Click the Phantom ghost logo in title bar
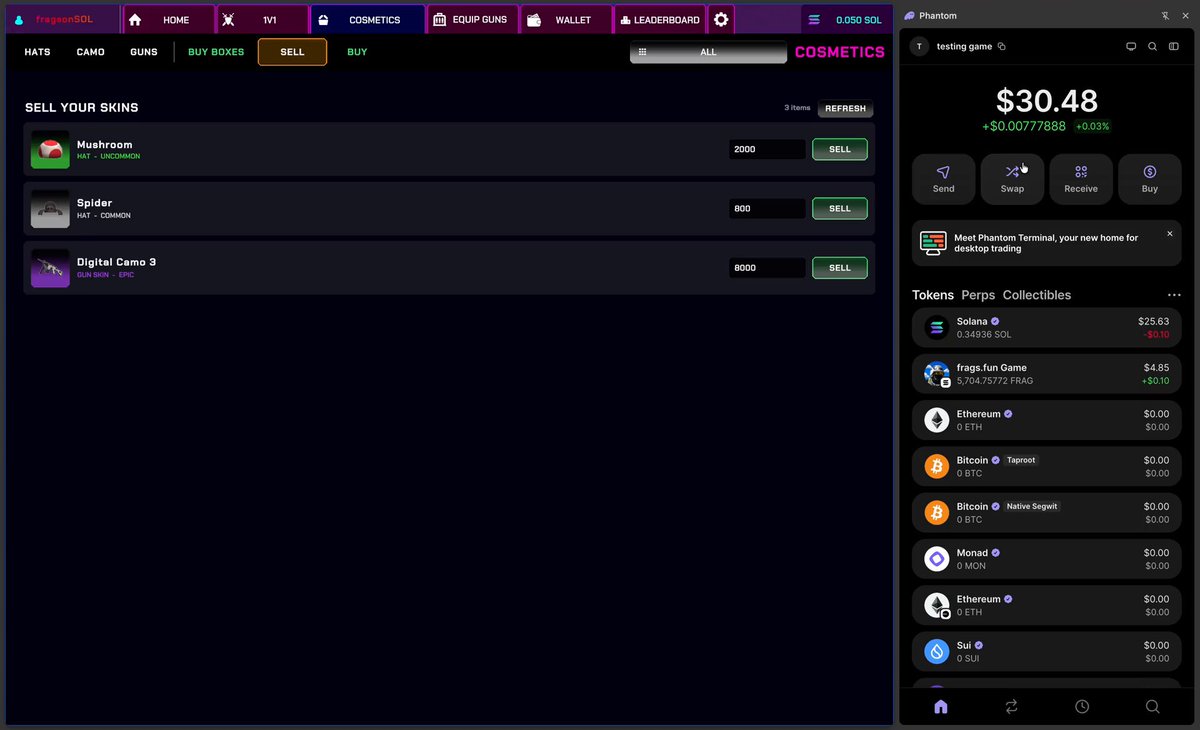1200x730 pixels. [x=909, y=16]
